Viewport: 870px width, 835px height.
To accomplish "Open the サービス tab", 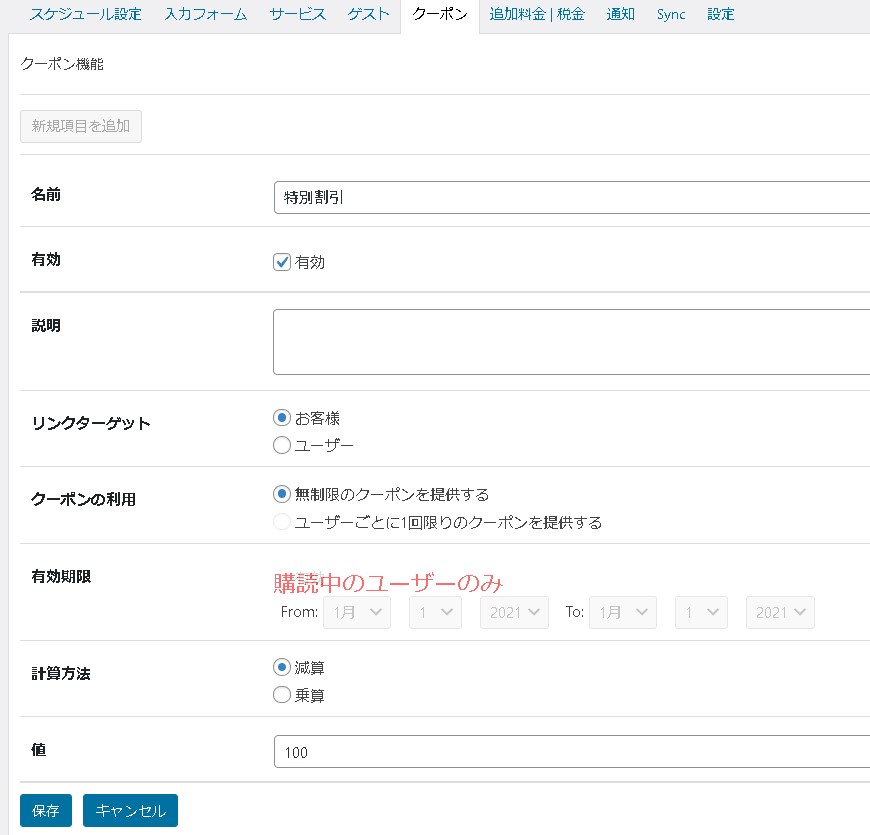I will point(298,15).
